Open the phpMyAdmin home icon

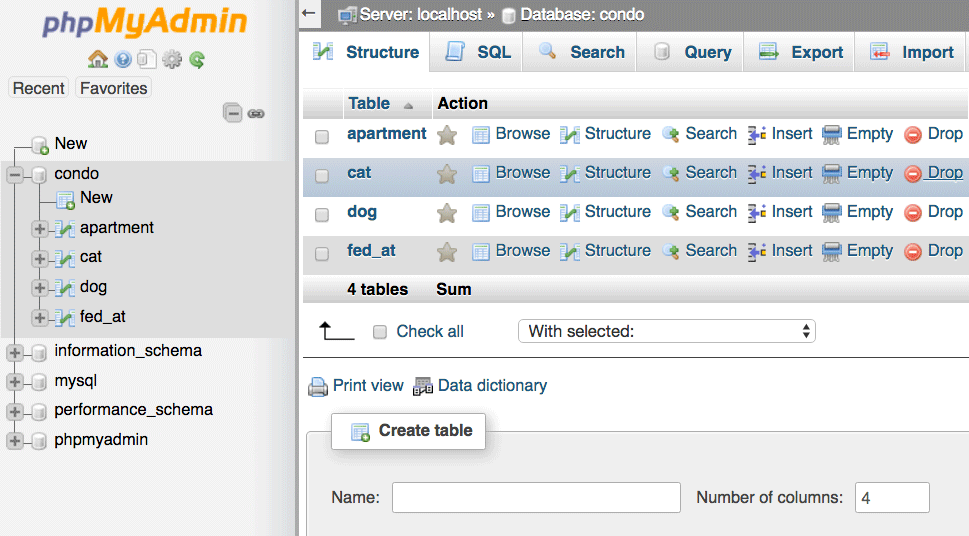98,59
